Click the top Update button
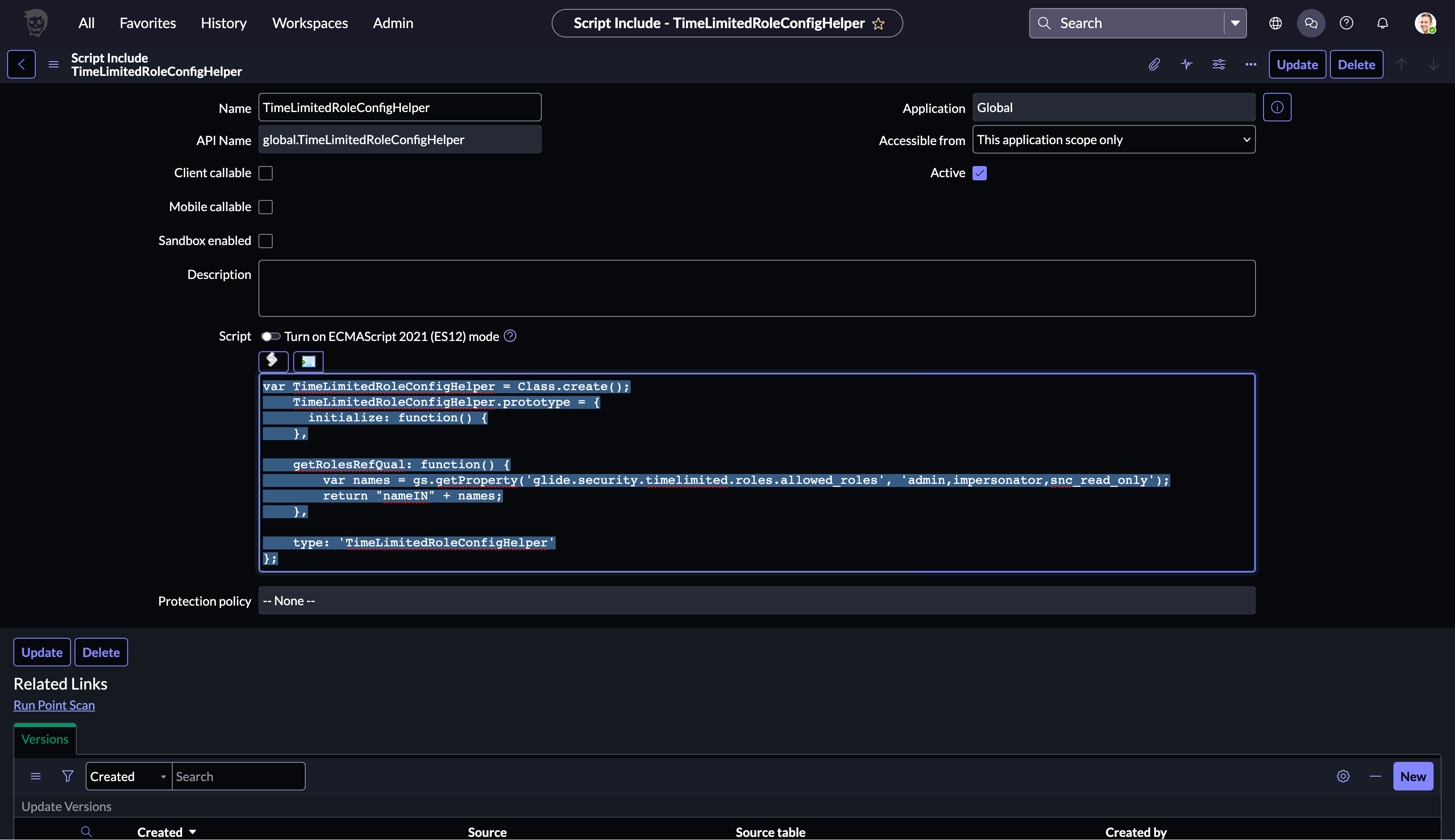The width and height of the screenshot is (1455, 840). (1297, 65)
